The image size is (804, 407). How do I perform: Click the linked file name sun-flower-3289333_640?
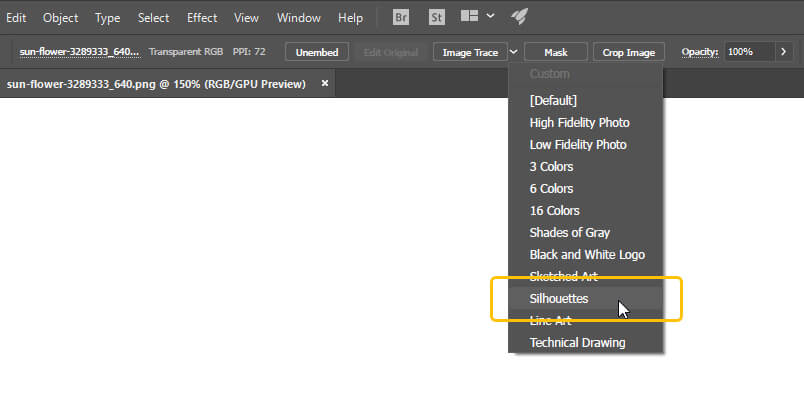79,52
